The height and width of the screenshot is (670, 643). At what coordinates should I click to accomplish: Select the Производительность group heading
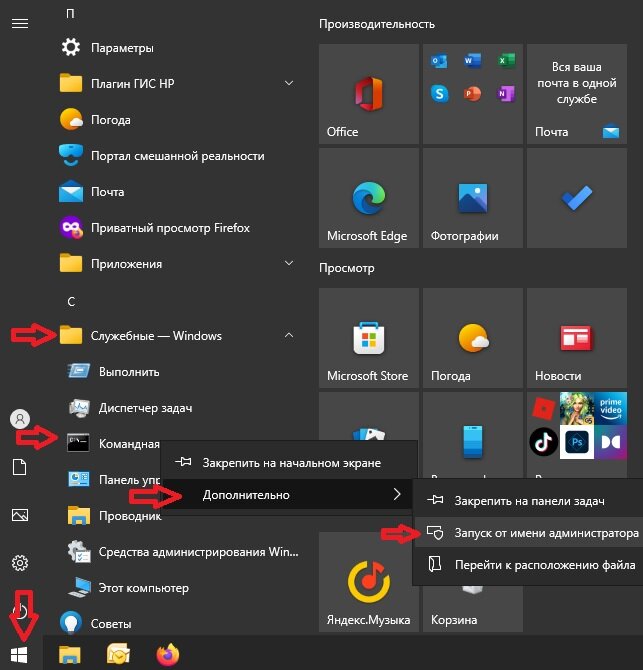[x=377, y=24]
